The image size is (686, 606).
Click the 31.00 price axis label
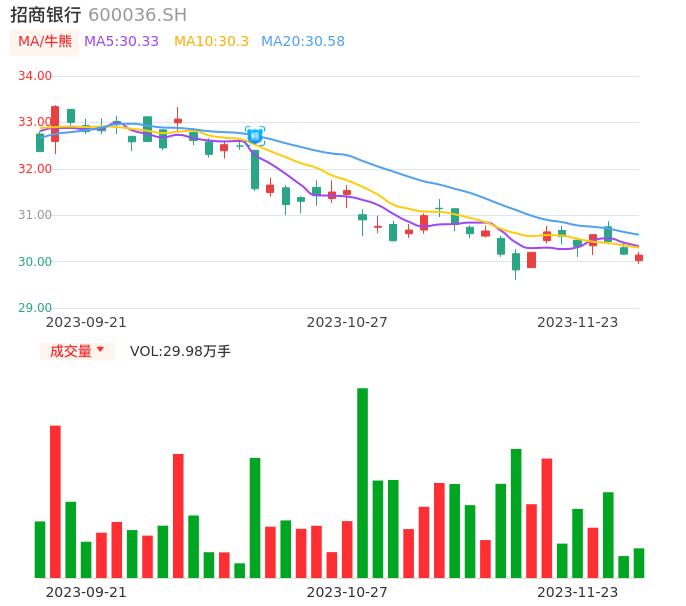35,215
